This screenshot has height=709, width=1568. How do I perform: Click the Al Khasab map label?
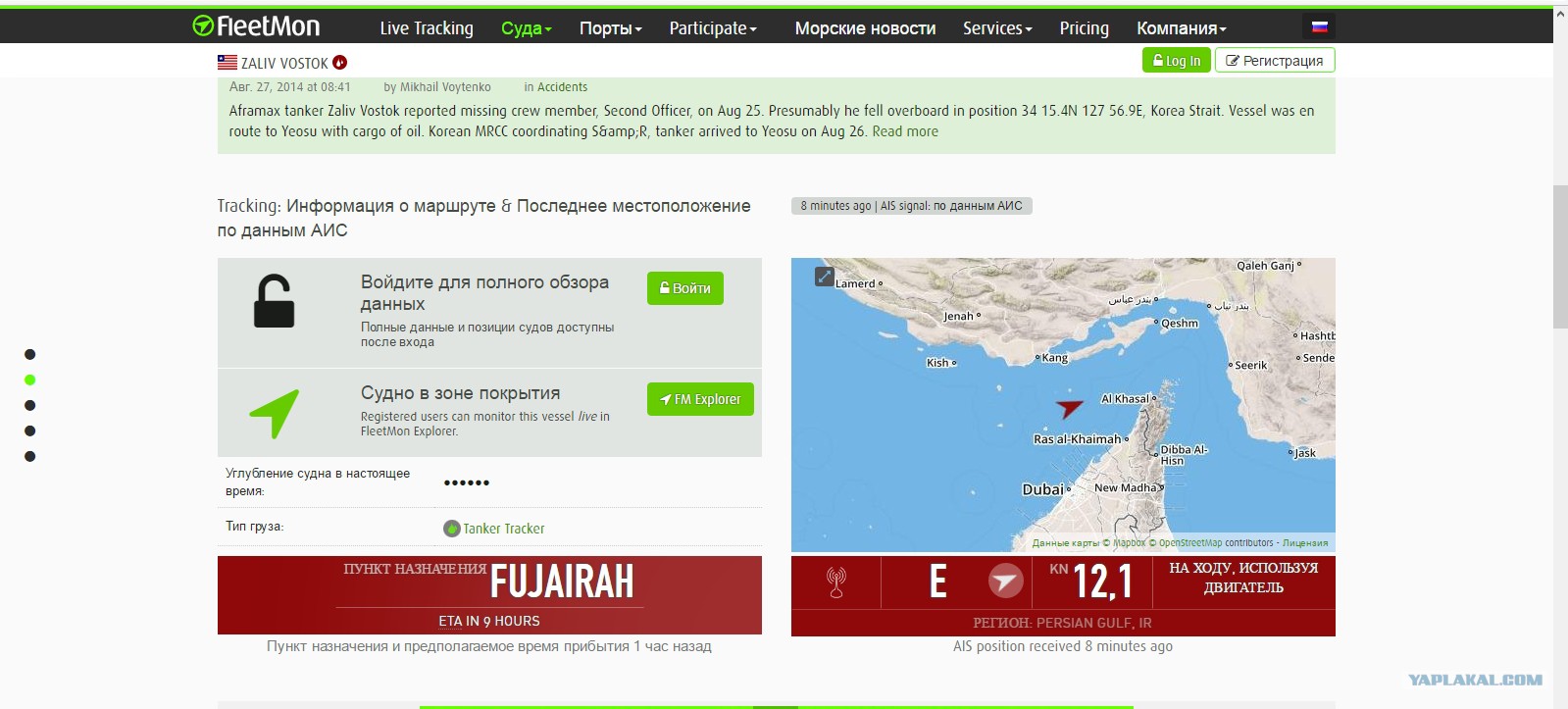coord(1125,399)
